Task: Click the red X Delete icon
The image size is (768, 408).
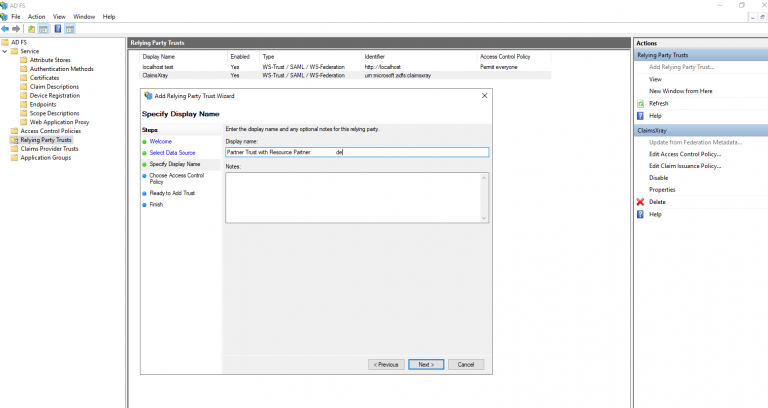Action: tap(640, 202)
